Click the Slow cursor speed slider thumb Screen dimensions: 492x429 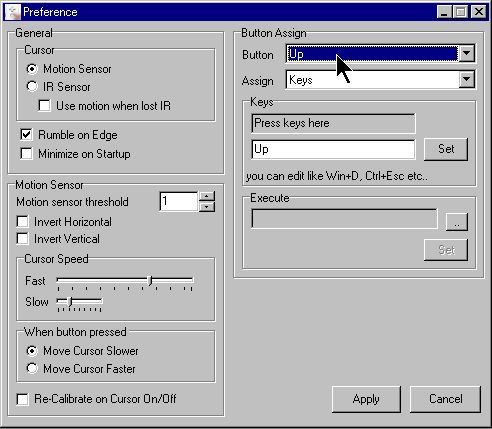[70, 302]
